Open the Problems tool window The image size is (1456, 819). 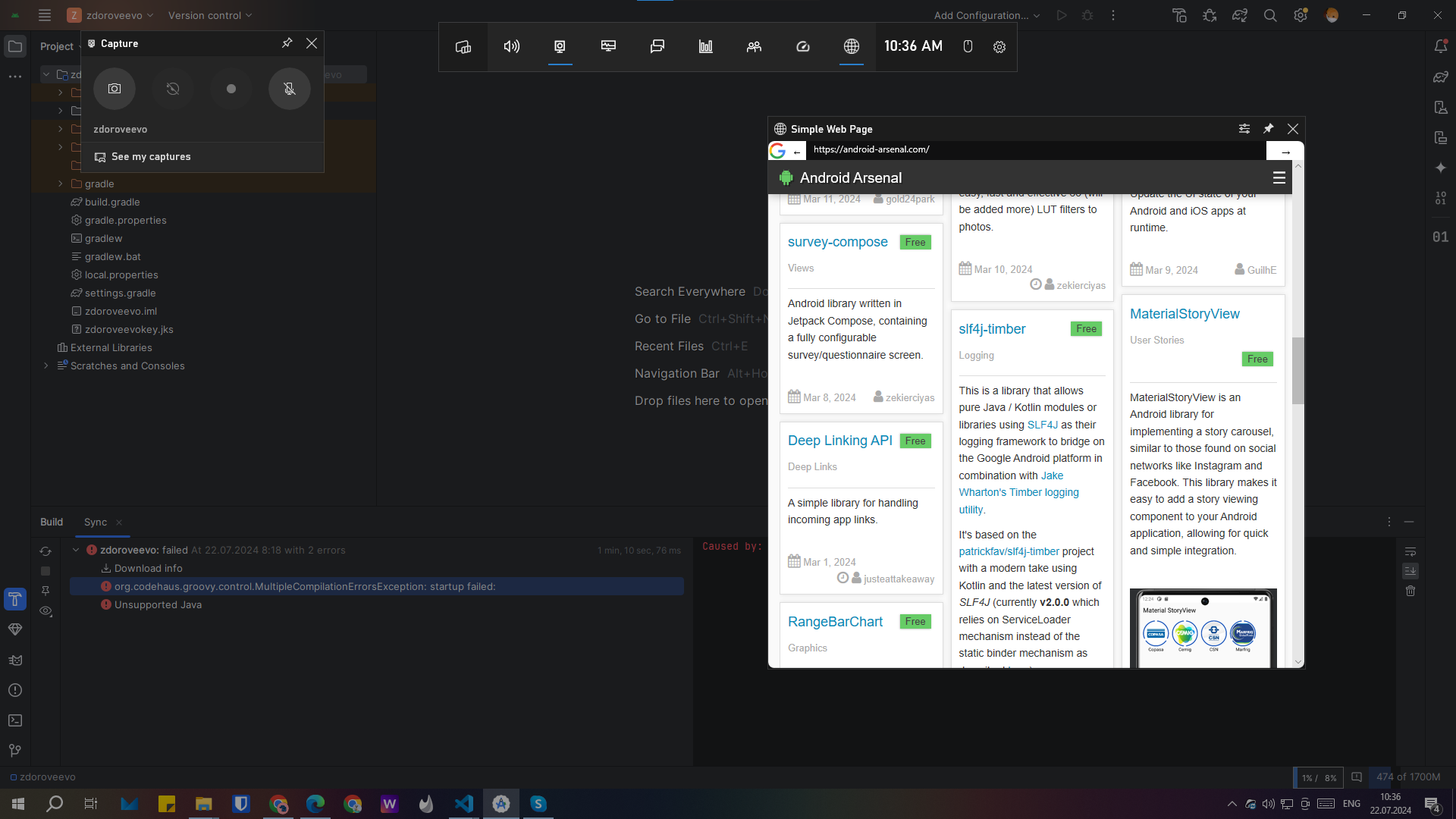click(15, 690)
